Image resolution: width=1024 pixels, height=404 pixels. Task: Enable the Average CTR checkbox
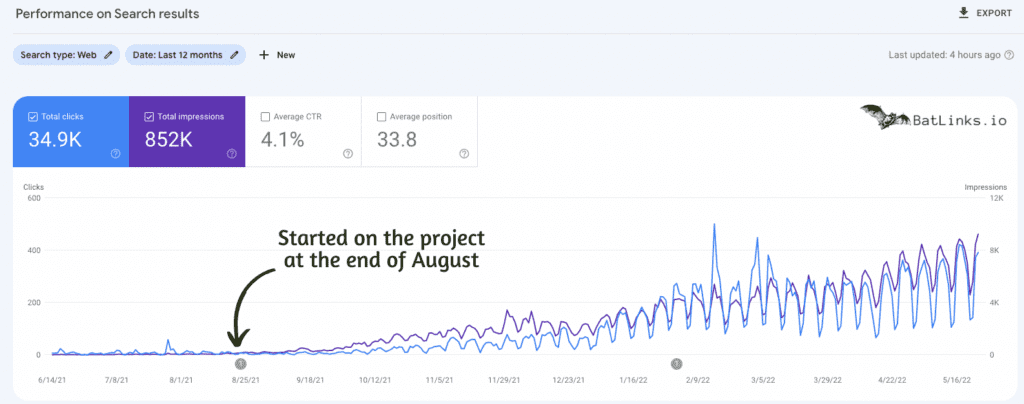(x=265, y=117)
